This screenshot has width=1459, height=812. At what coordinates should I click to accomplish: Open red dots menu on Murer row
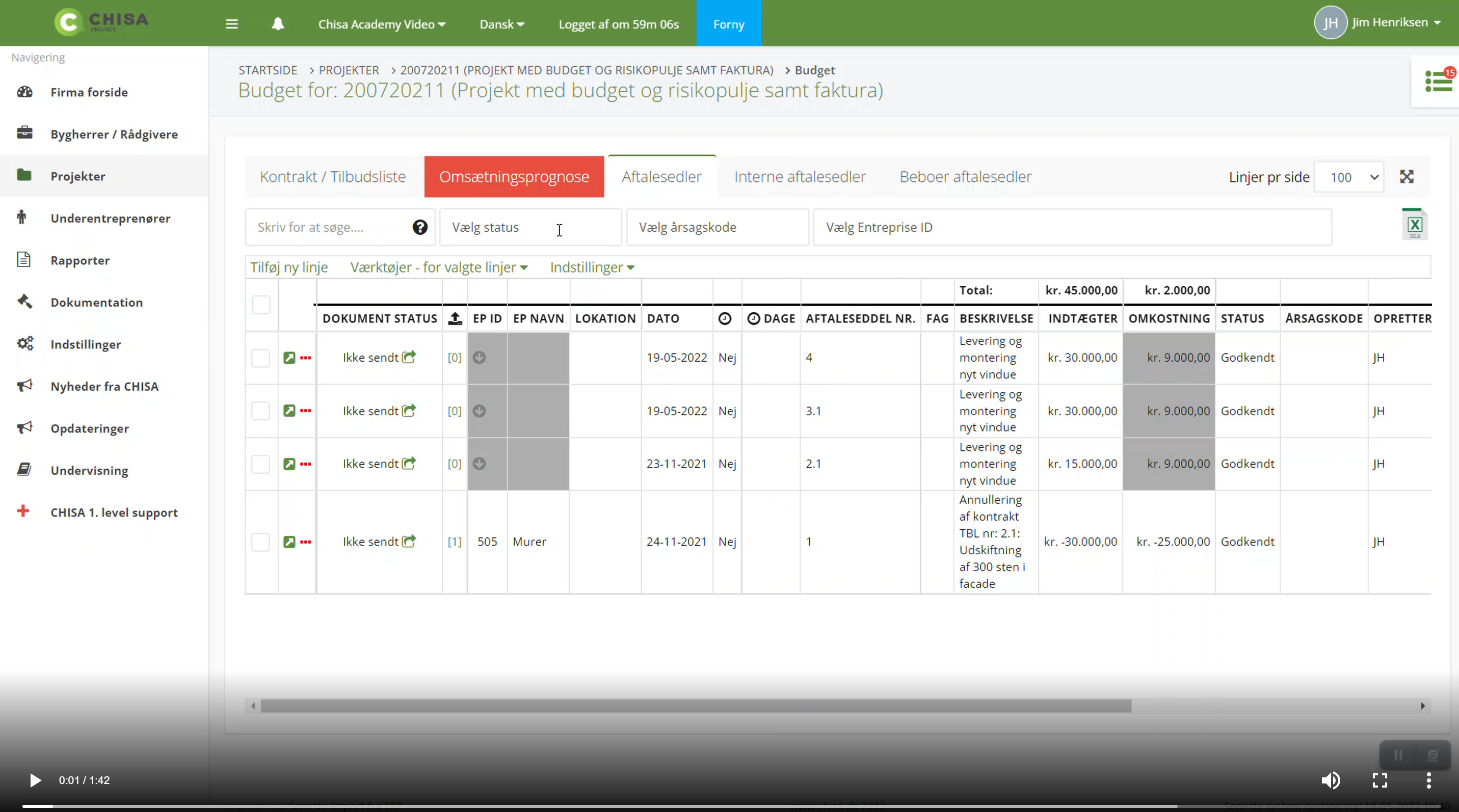pyautogui.click(x=306, y=542)
